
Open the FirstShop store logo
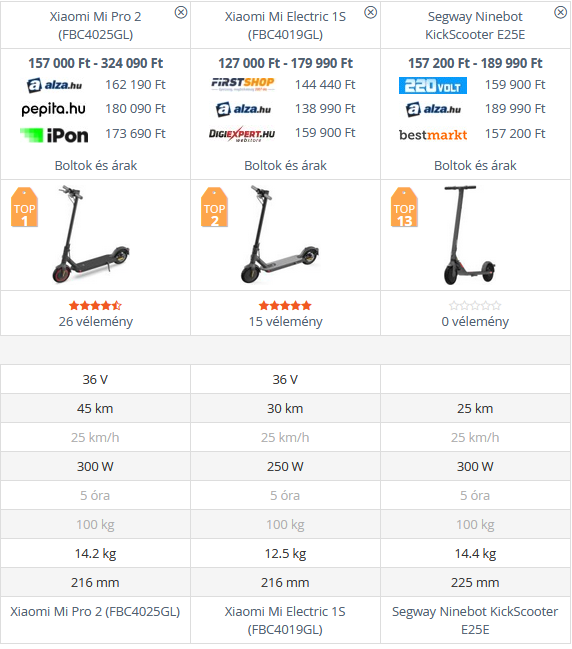point(243,84)
